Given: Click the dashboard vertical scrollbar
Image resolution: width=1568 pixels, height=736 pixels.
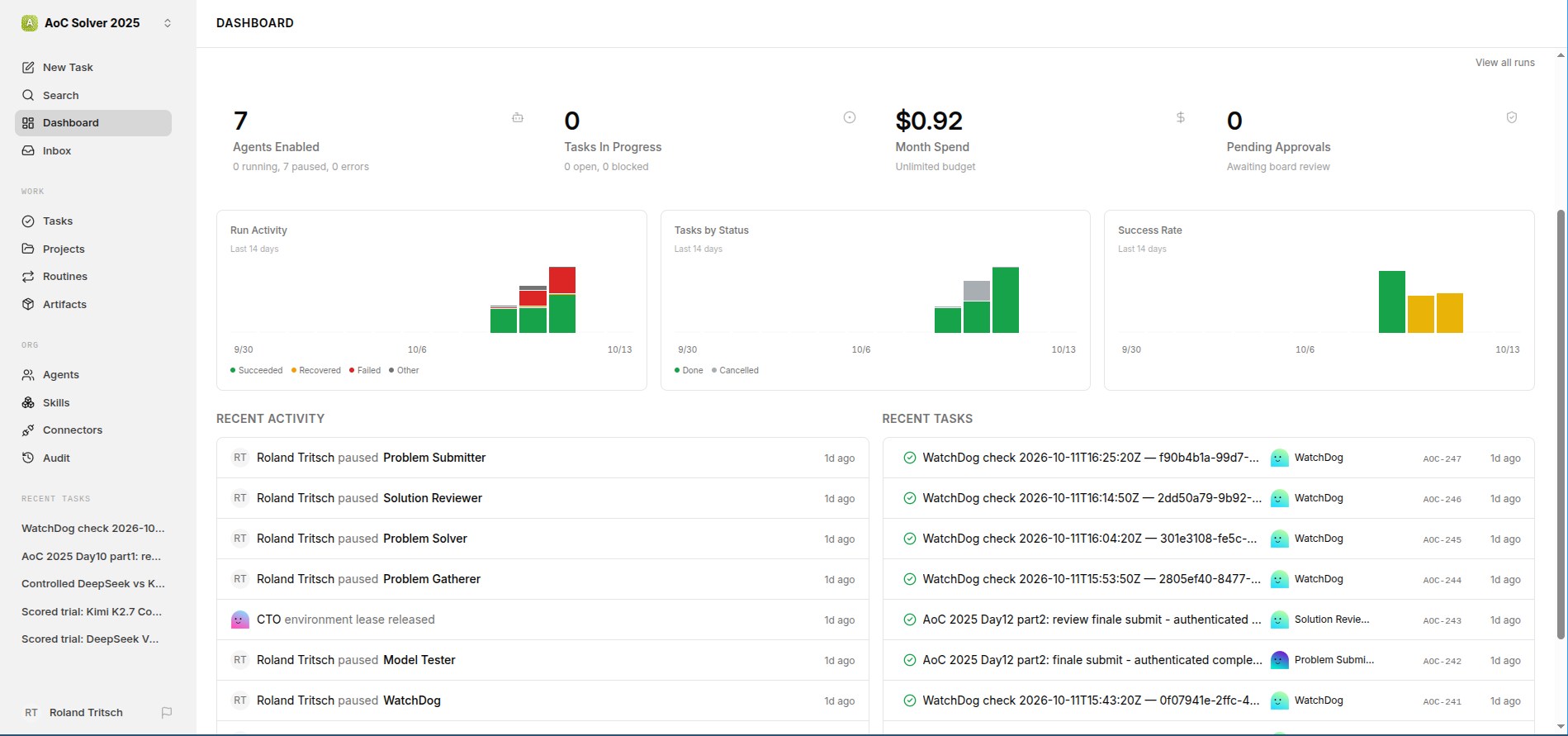Looking at the screenshot, I should click(x=1561, y=425).
